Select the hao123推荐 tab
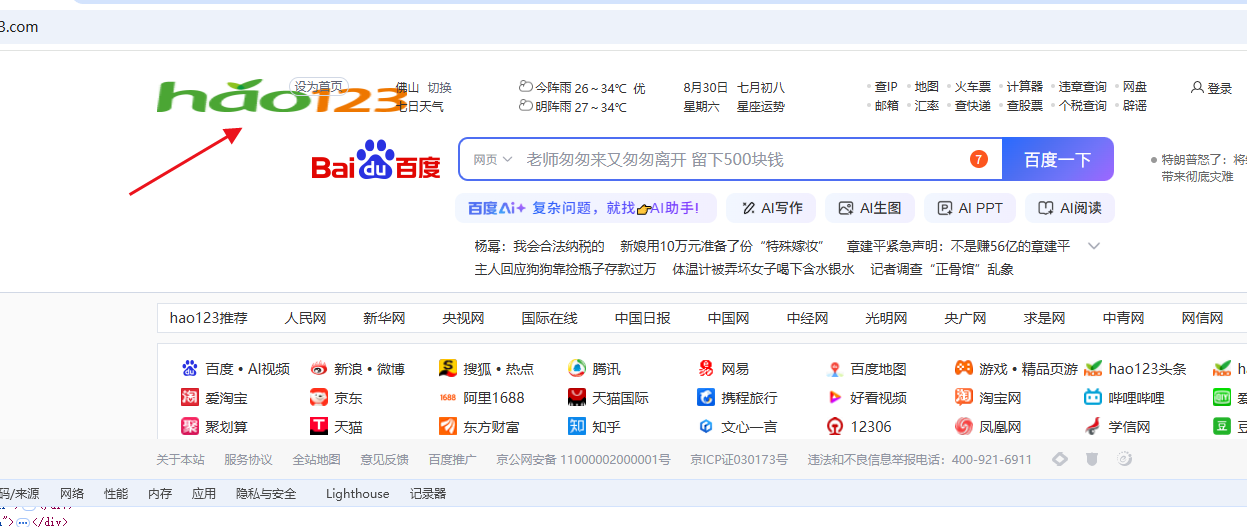1247x527 pixels. 208,318
